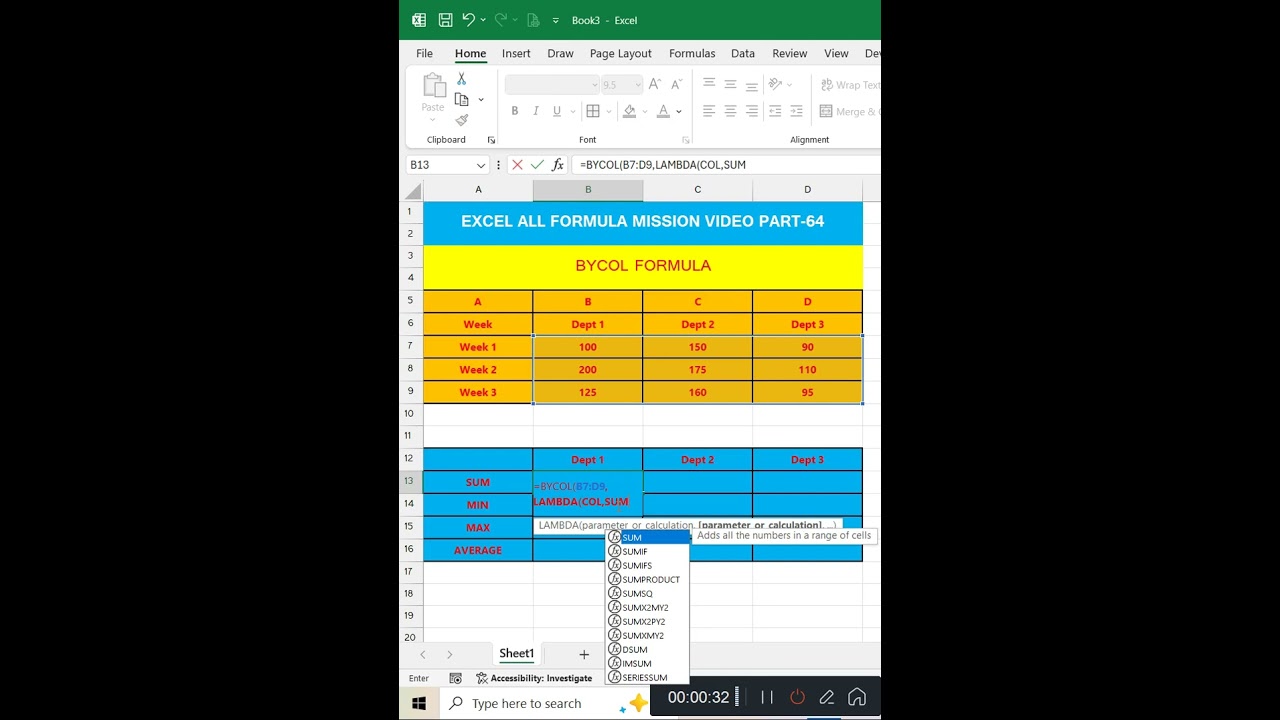This screenshot has height=720, width=1280.
Task: Bottom align the cell content
Action: point(751,84)
